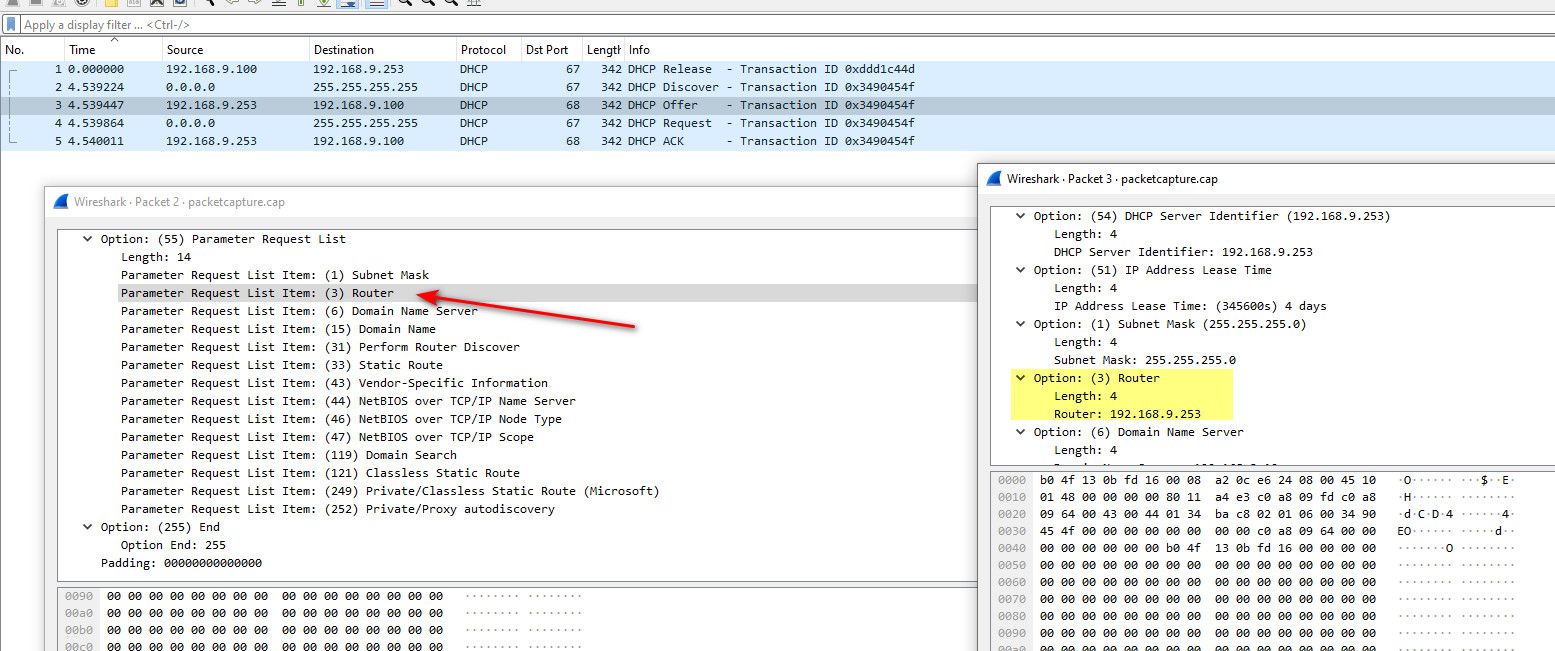Select packet 3 DHCP Offer row
The width and height of the screenshot is (1555, 651).
(x=777, y=105)
